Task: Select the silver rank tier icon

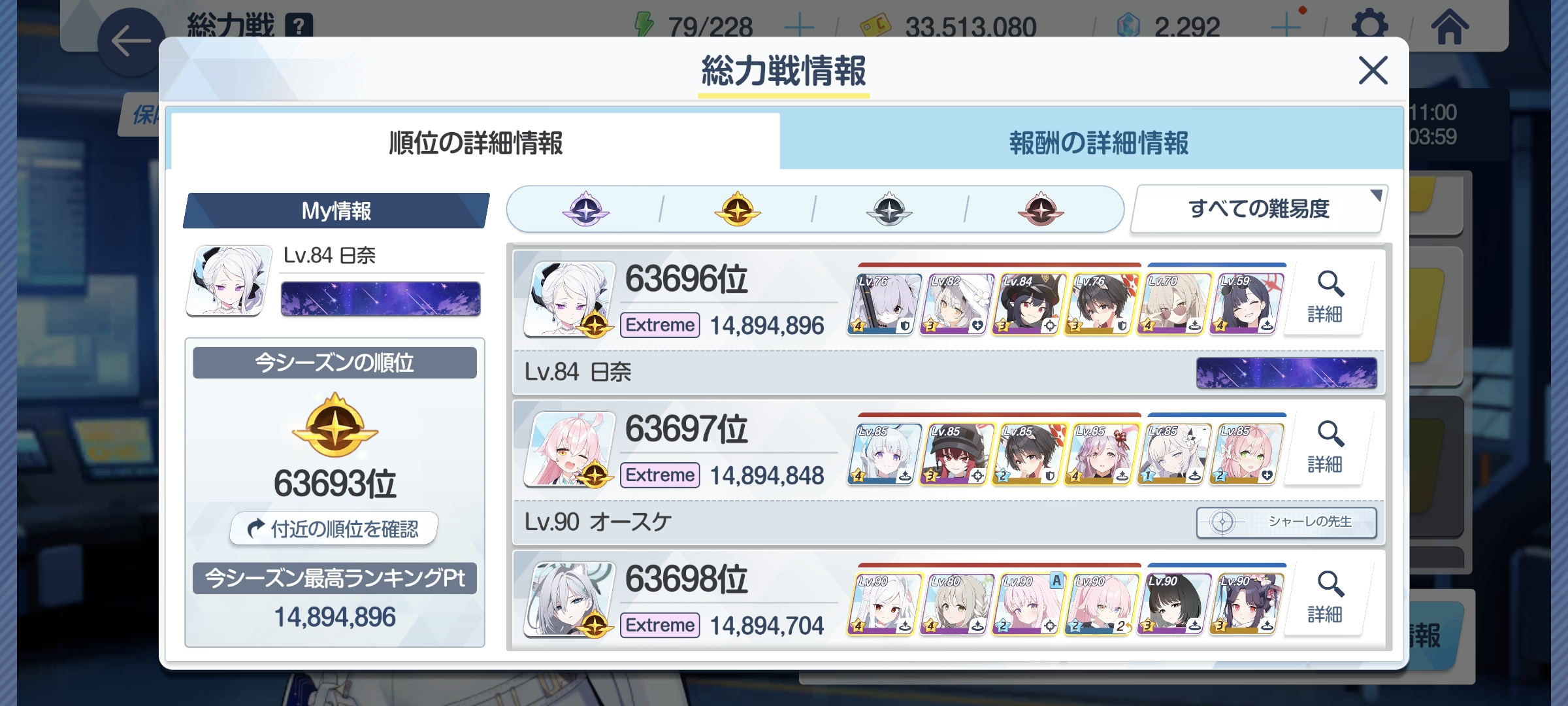Action: (x=889, y=209)
